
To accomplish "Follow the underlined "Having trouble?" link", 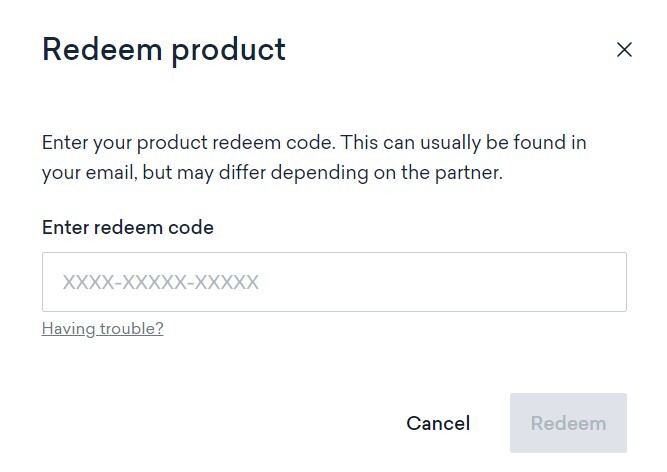I will [102, 328].
